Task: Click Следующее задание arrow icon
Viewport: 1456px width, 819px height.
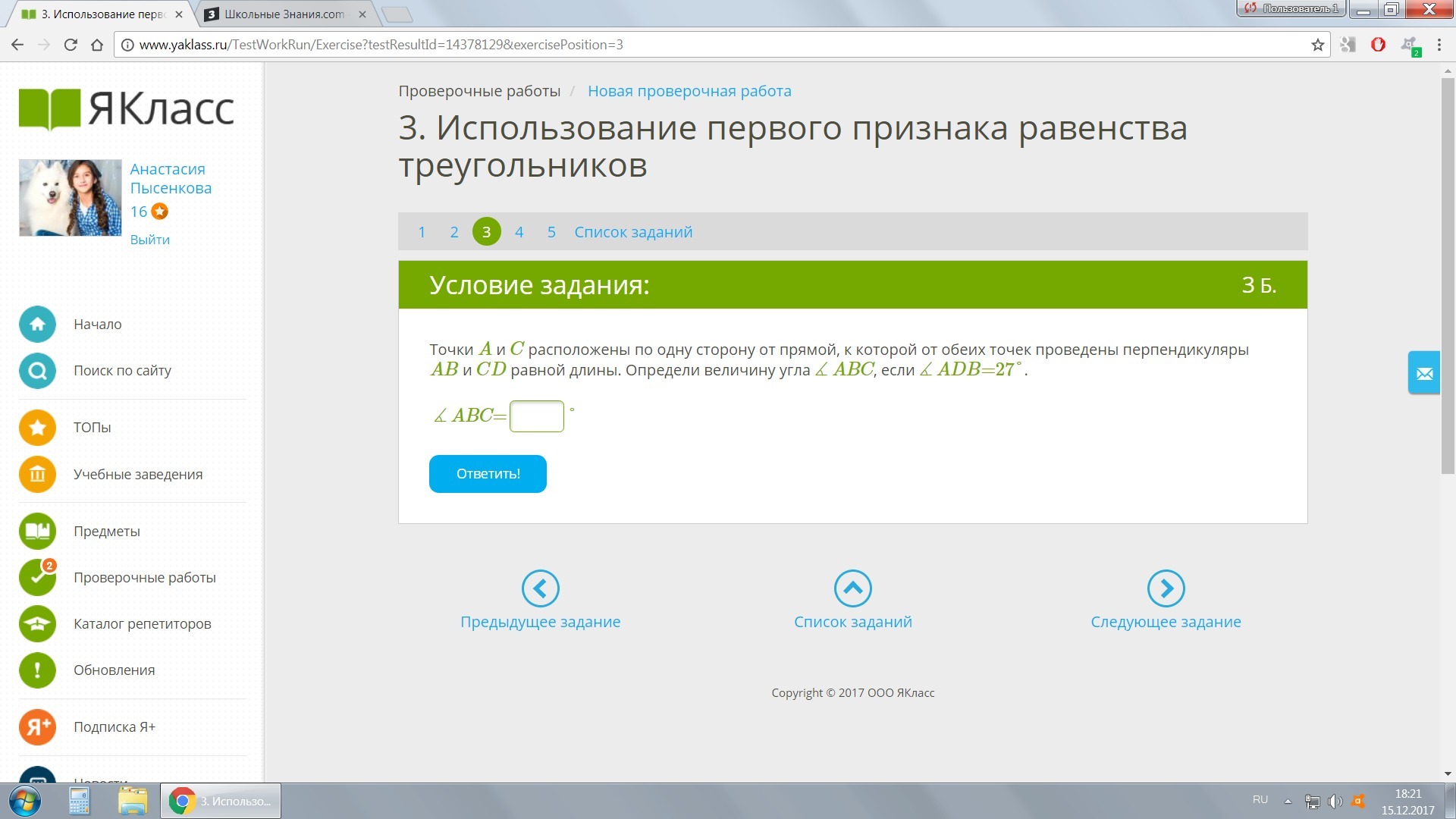Action: (1166, 588)
